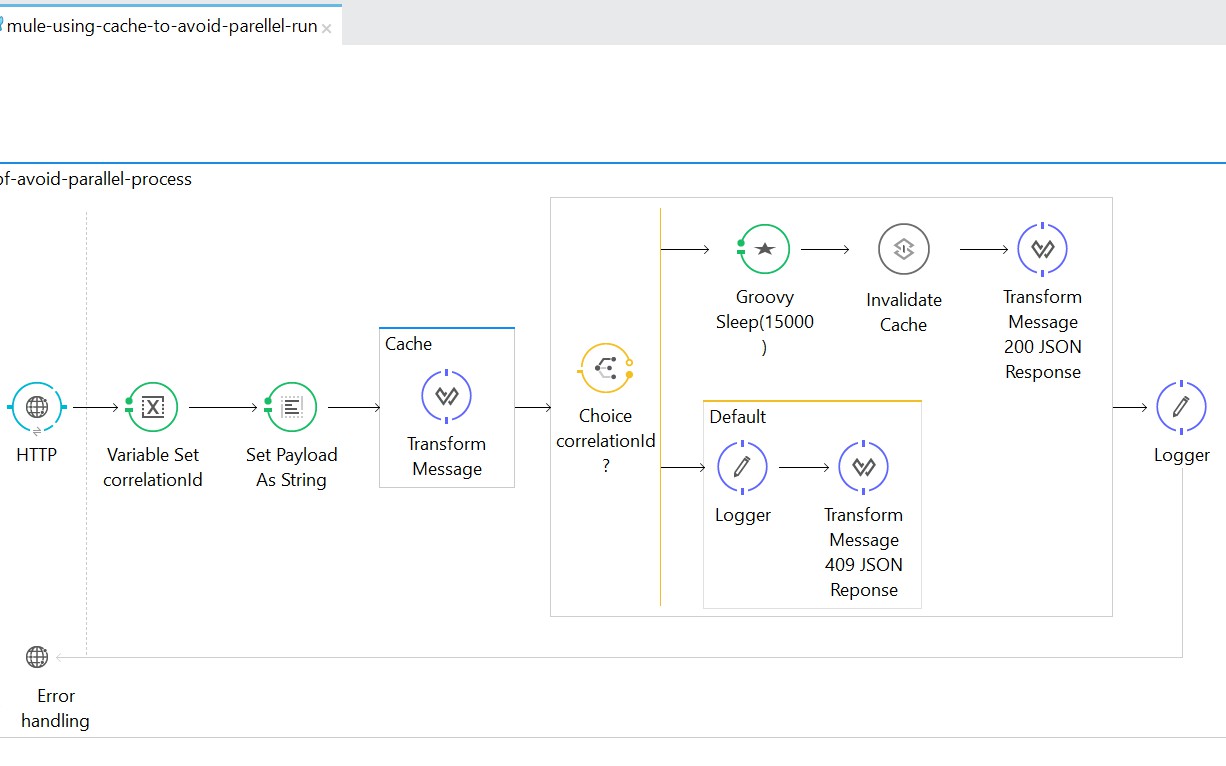This screenshot has height=766, width=1226.
Task: Select the HTTP listener globe icon
Action: click(x=37, y=407)
